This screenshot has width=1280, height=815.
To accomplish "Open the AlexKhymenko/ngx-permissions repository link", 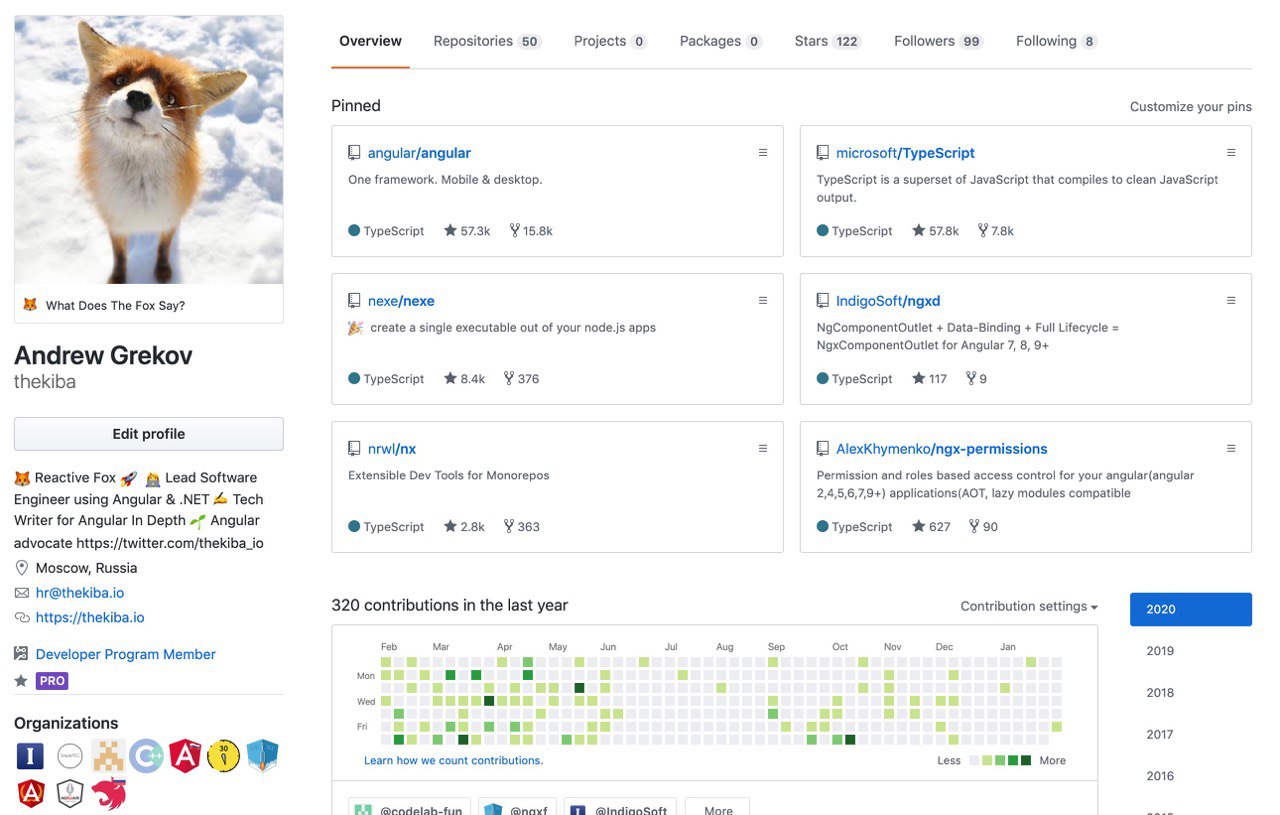I will pyautogui.click(x=942, y=449).
